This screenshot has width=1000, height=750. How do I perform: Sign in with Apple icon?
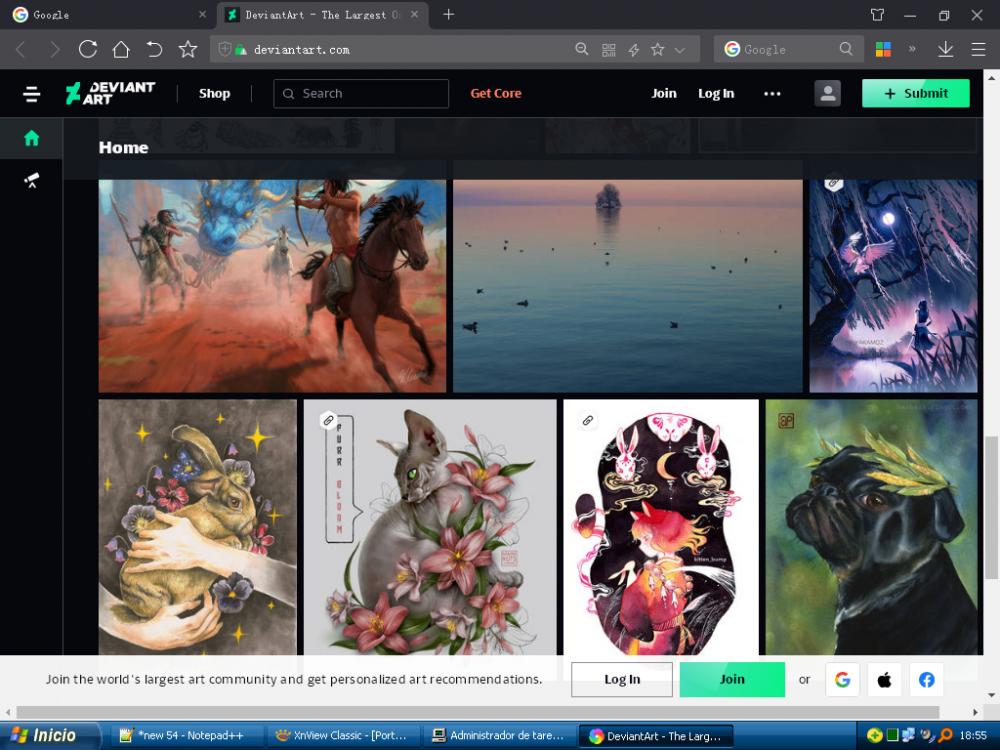(x=884, y=680)
